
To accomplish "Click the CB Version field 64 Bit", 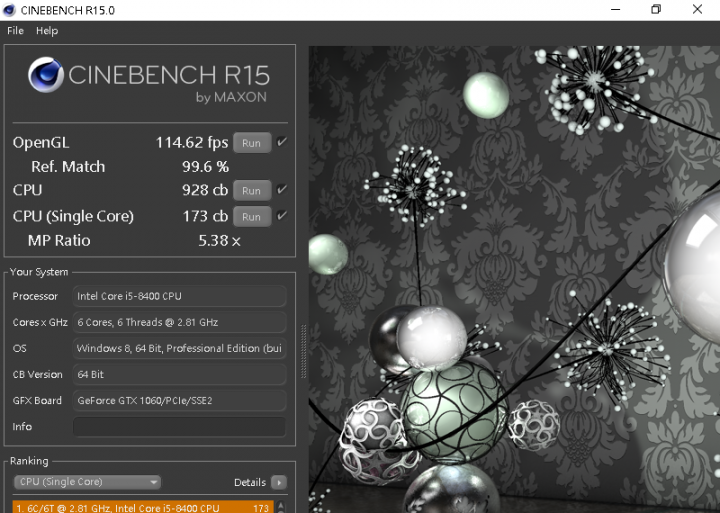I will pyautogui.click(x=180, y=375).
